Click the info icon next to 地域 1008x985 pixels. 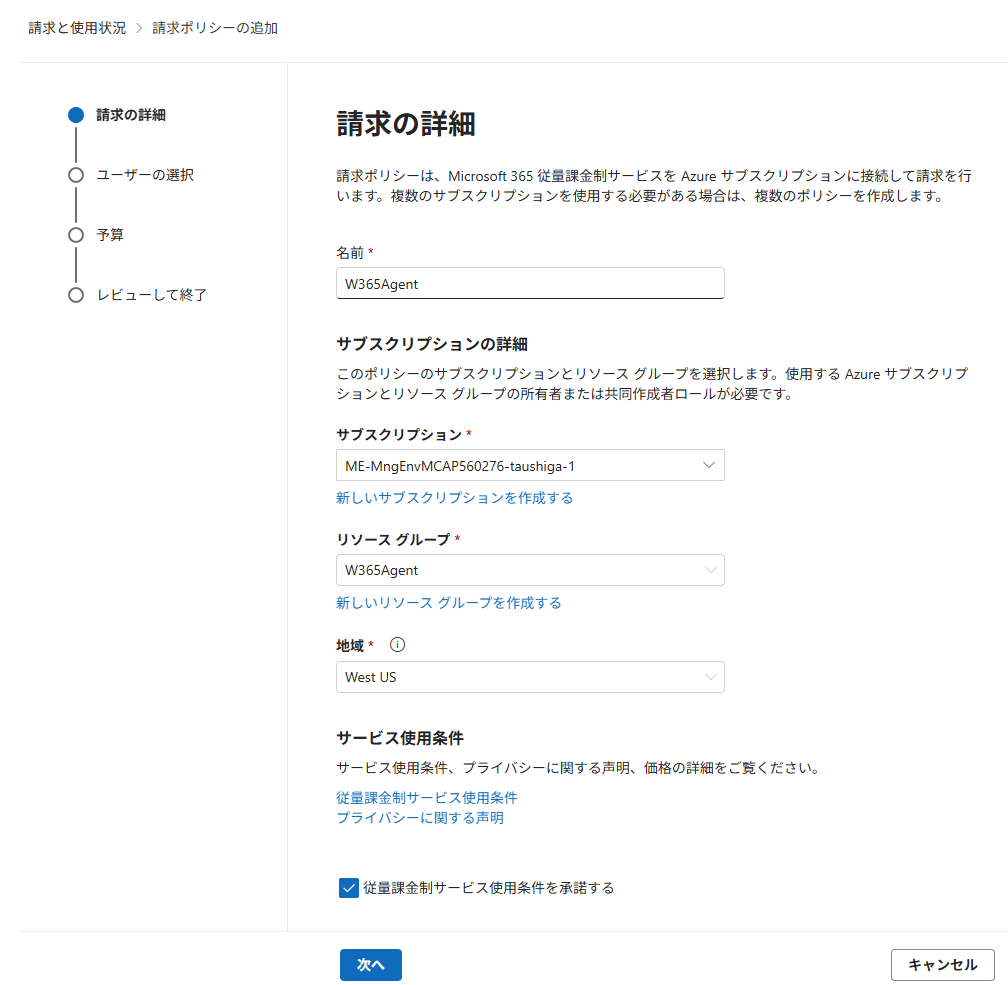(x=397, y=645)
